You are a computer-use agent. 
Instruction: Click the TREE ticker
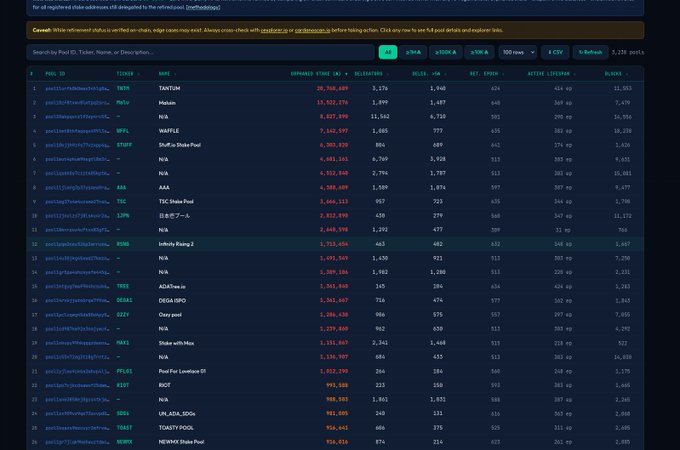[x=123, y=287]
